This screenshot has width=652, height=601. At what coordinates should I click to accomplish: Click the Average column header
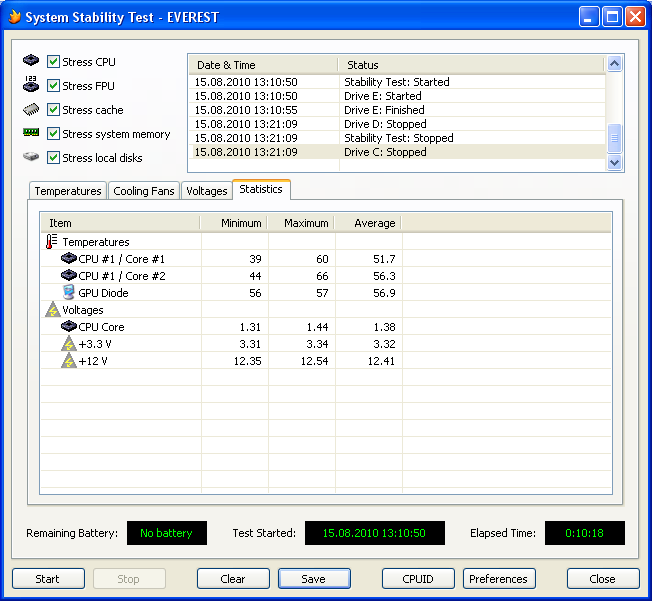(367, 223)
